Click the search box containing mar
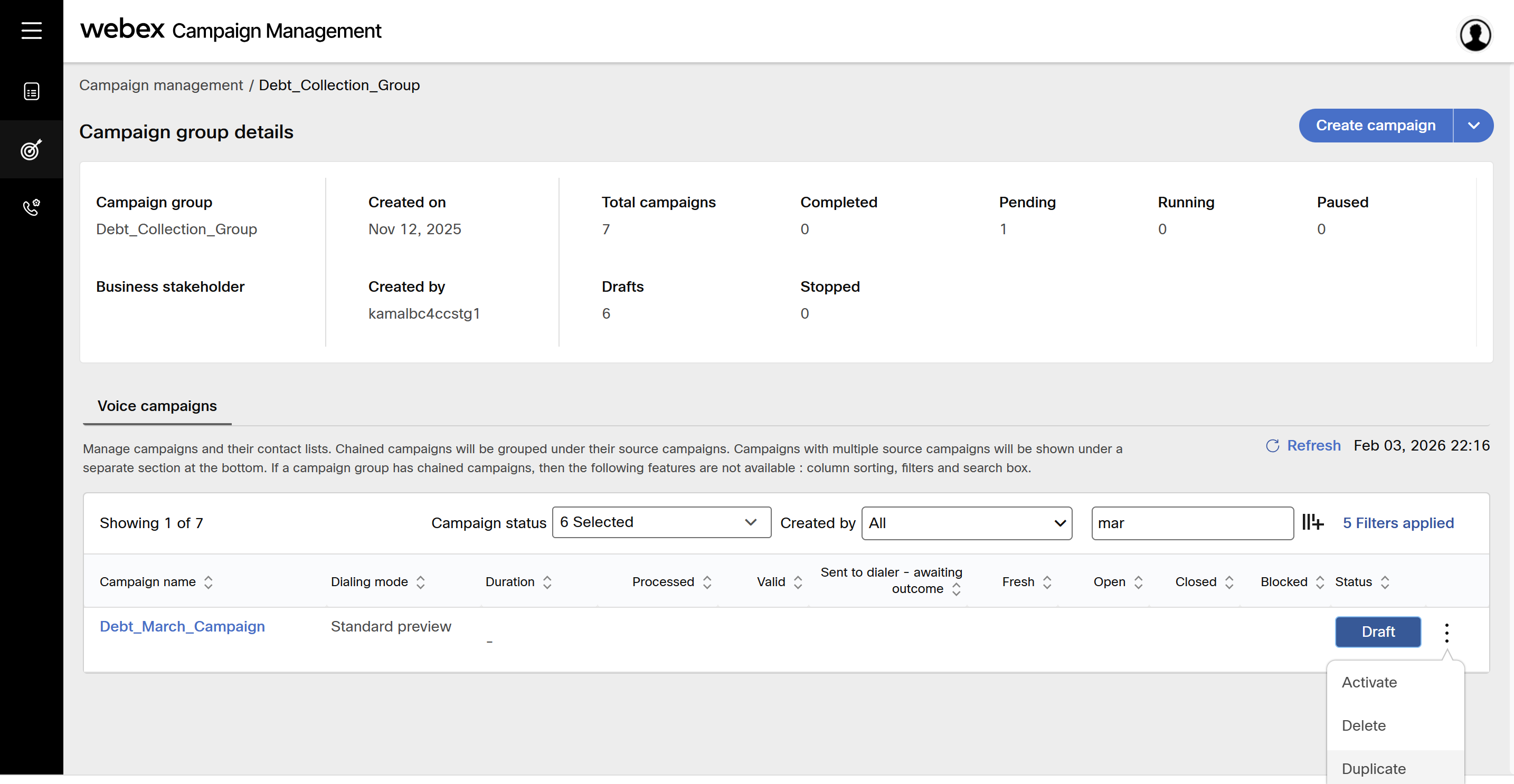The image size is (1514, 784). pyautogui.click(x=1191, y=523)
